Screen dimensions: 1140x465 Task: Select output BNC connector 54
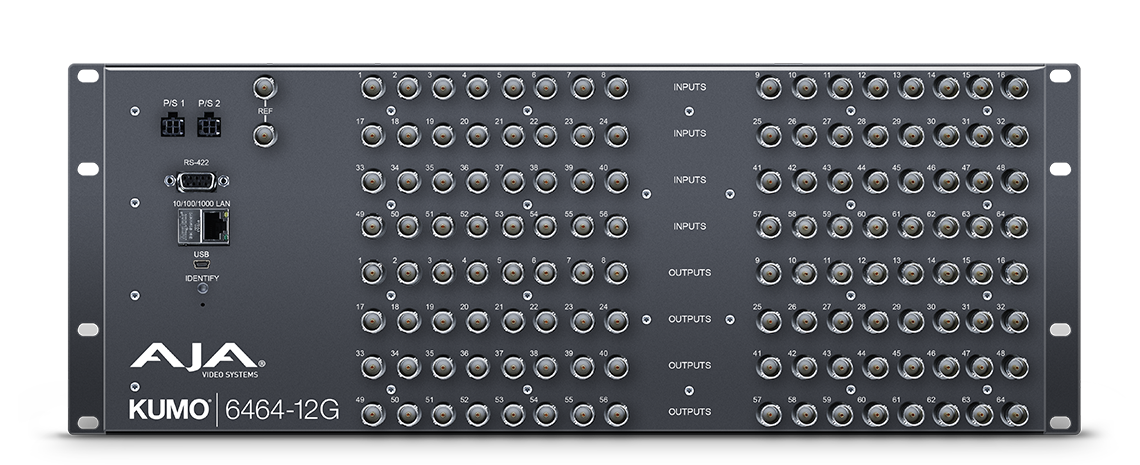[x=546, y=414]
